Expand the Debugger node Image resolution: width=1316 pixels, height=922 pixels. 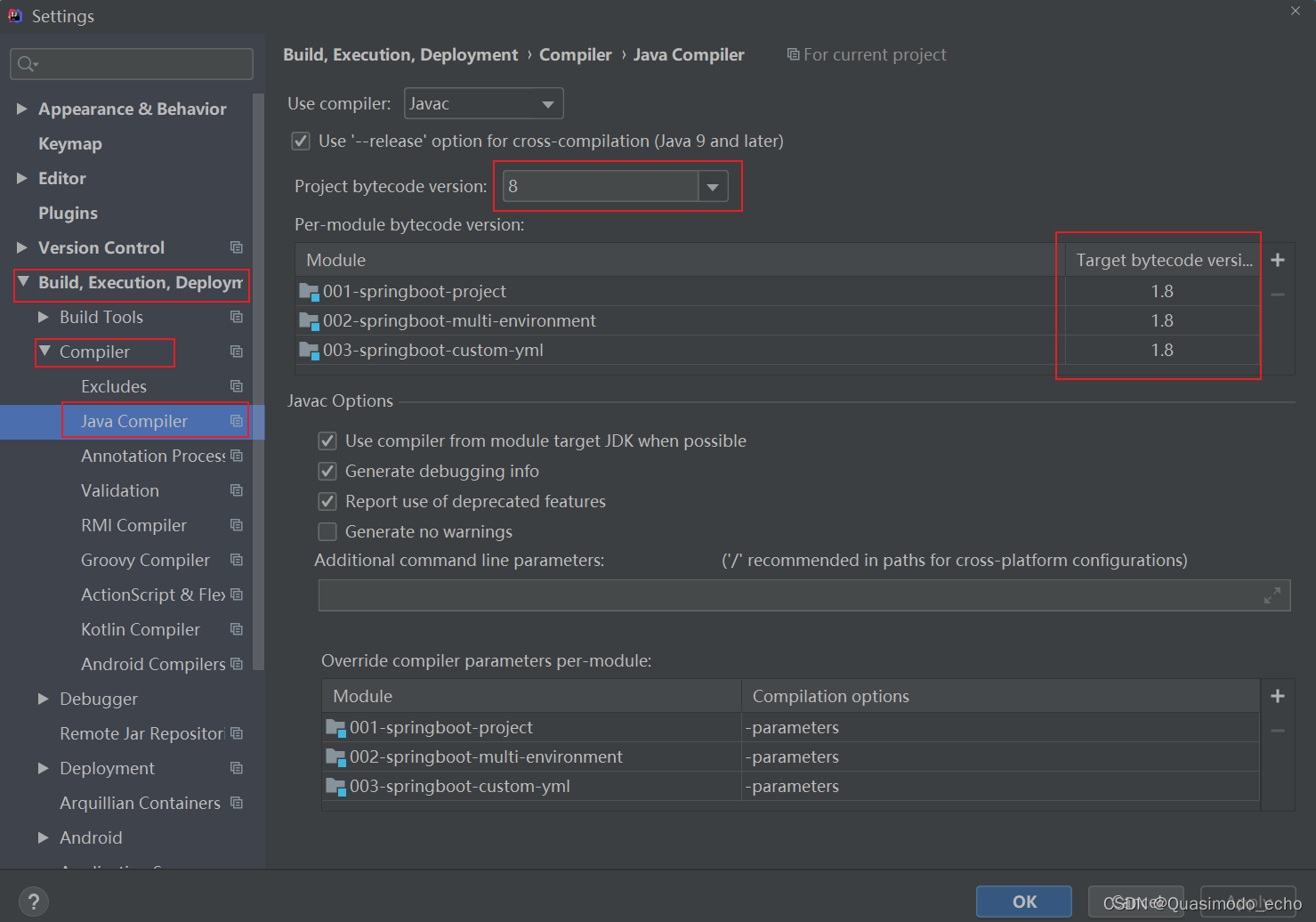click(x=44, y=699)
